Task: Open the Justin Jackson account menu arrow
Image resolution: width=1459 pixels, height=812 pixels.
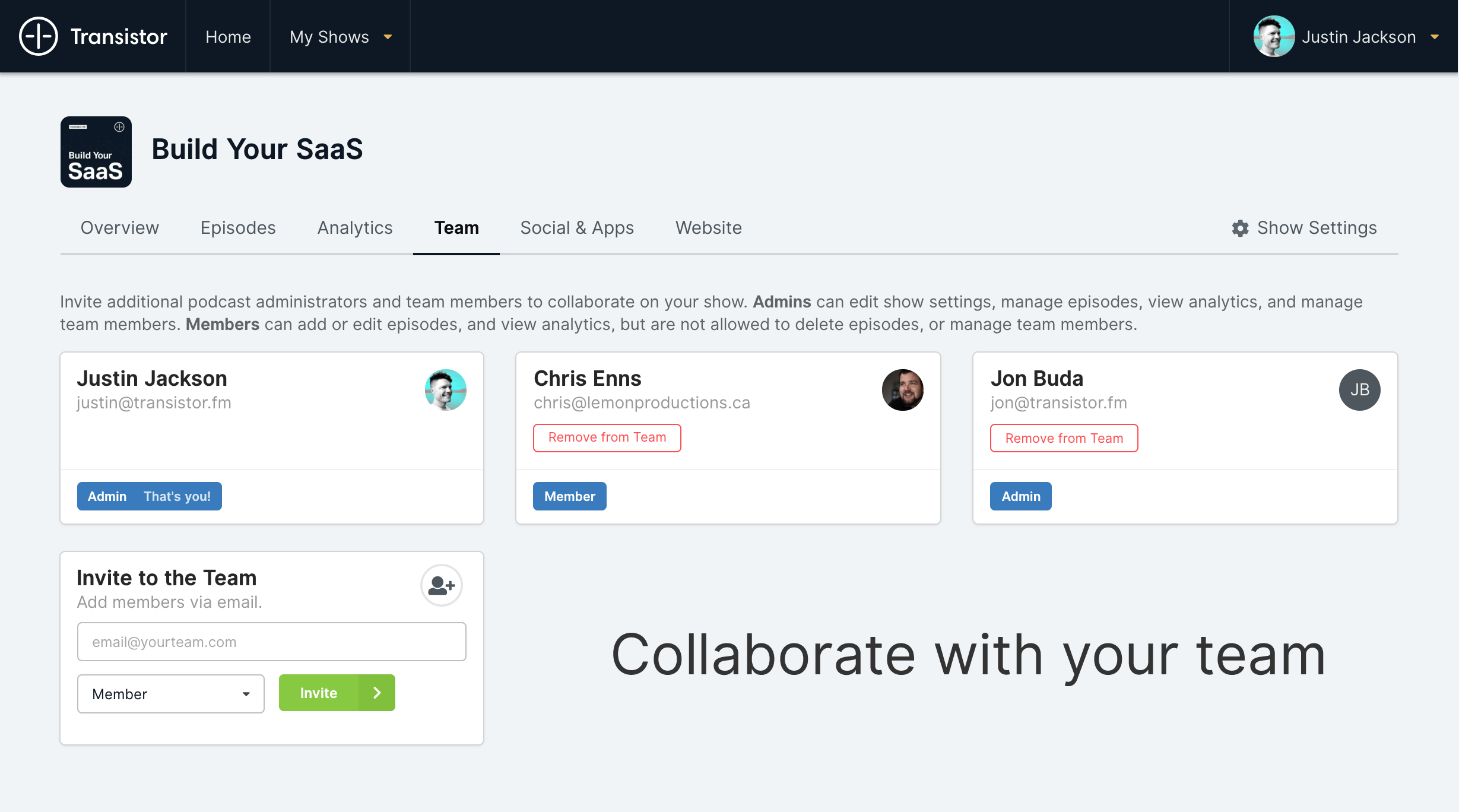Action: [1435, 37]
